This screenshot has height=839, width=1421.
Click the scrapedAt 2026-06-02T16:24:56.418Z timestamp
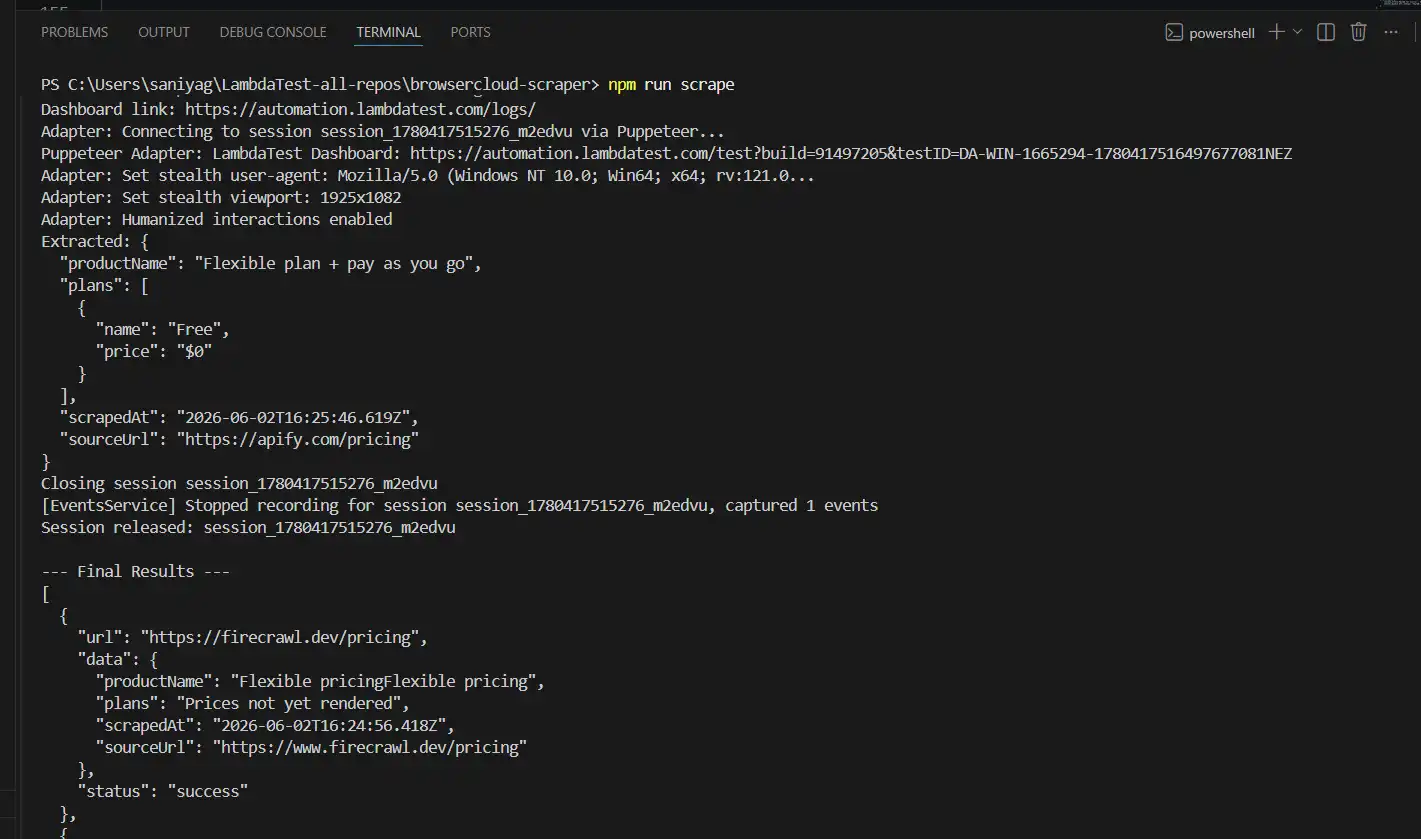tap(329, 726)
